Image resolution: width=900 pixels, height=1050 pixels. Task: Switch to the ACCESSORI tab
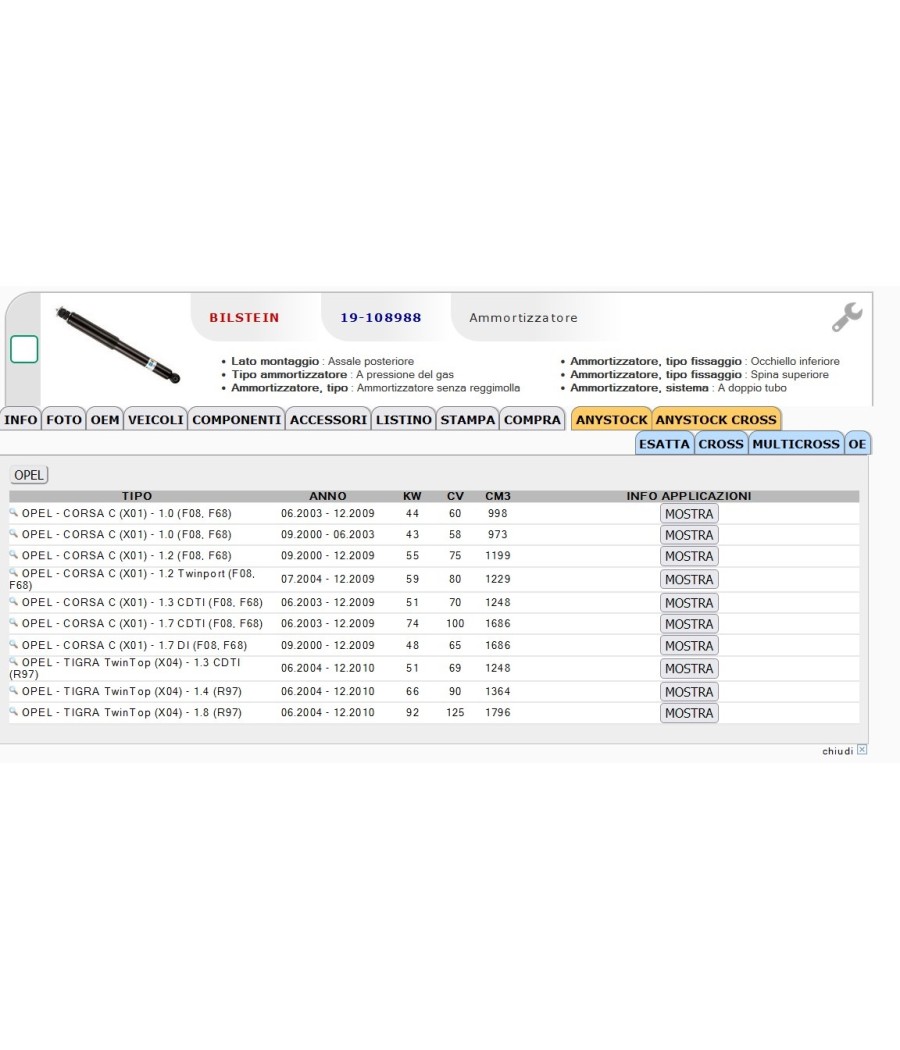[328, 419]
